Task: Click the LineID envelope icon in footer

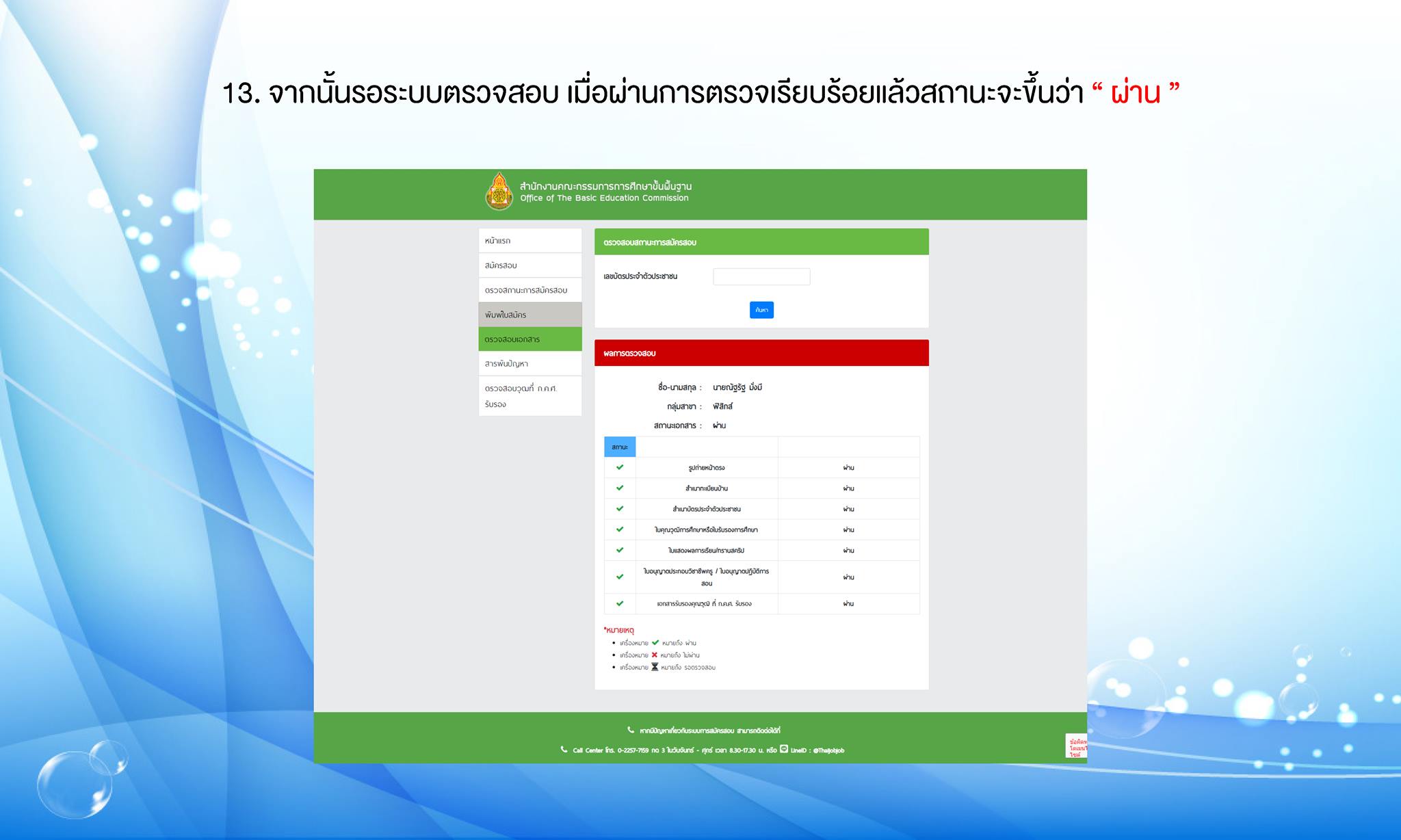Action: (784, 749)
